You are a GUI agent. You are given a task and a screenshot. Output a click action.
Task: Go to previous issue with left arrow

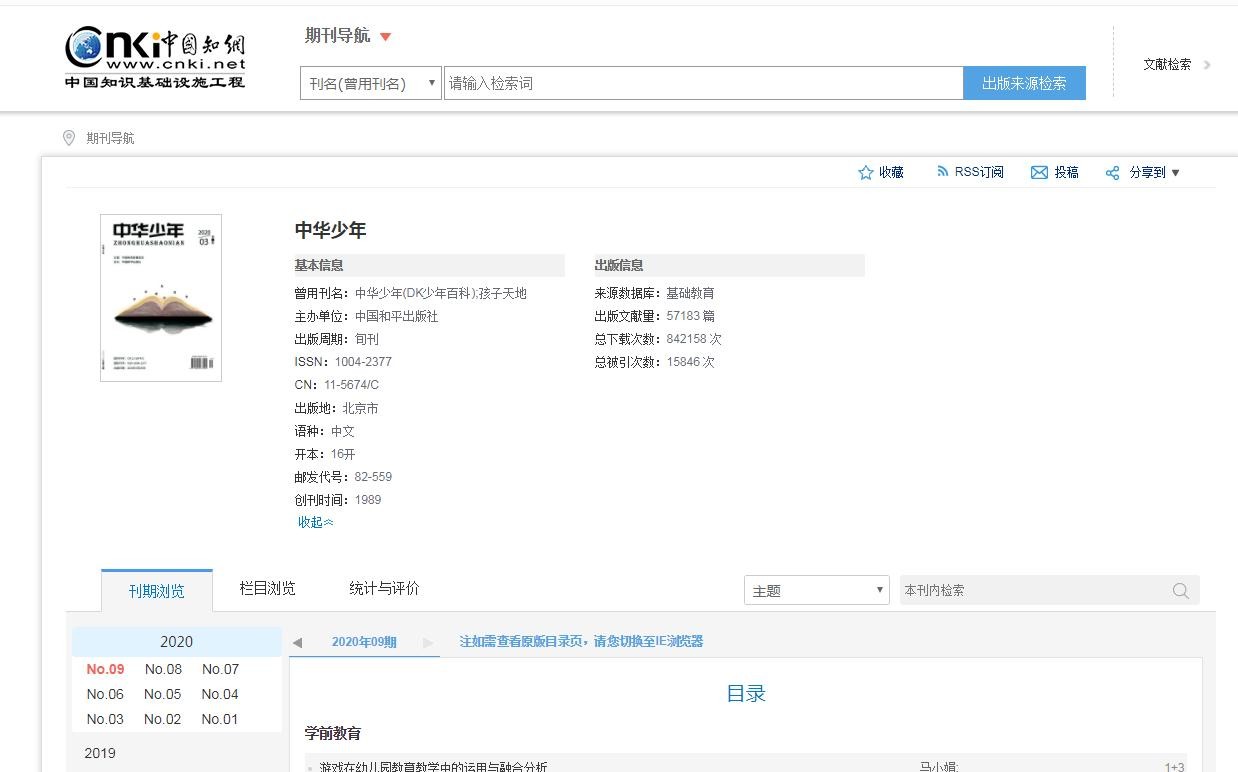click(x=297, y=642)
